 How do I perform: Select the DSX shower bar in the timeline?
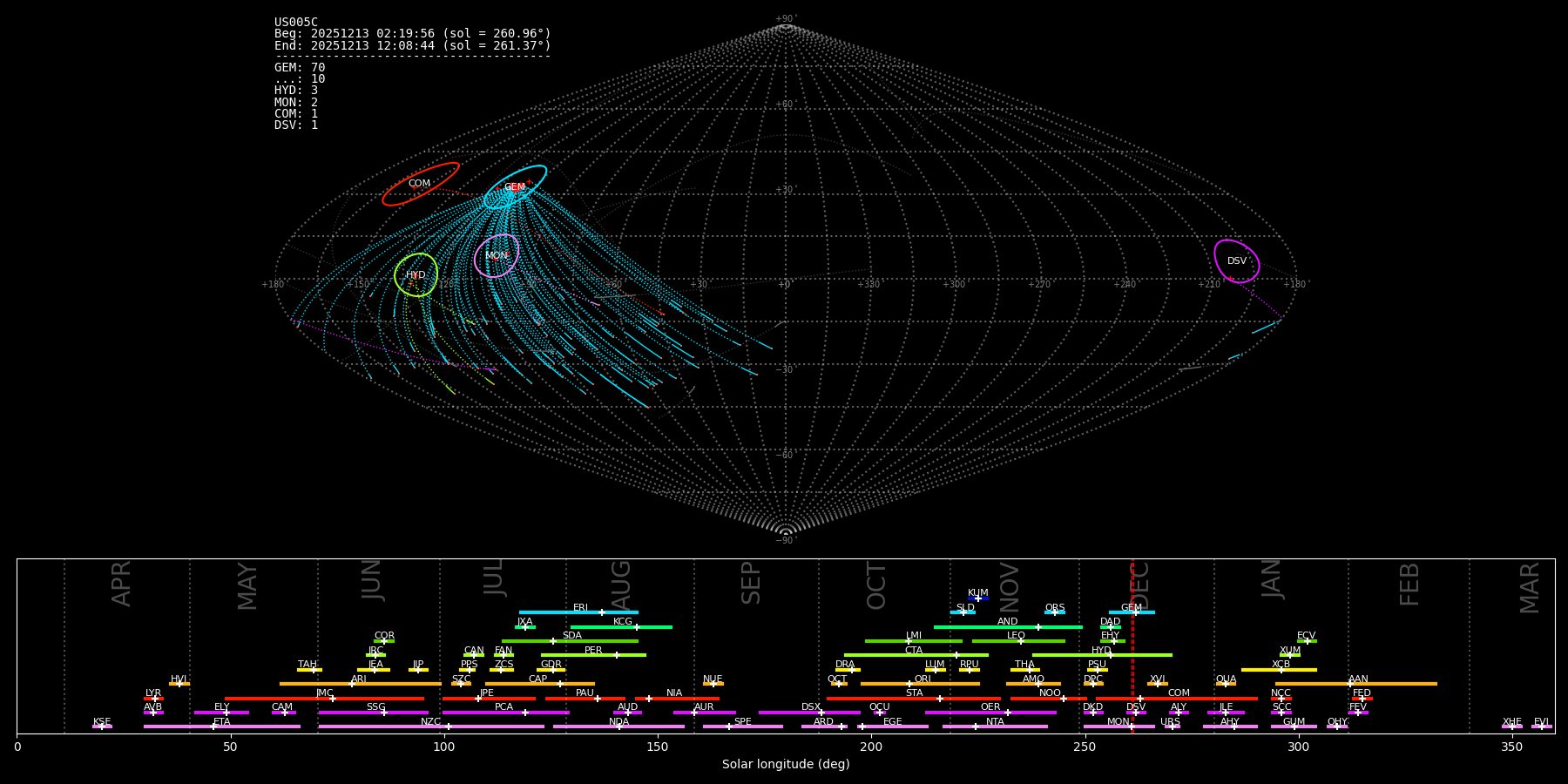coord(809,713)
